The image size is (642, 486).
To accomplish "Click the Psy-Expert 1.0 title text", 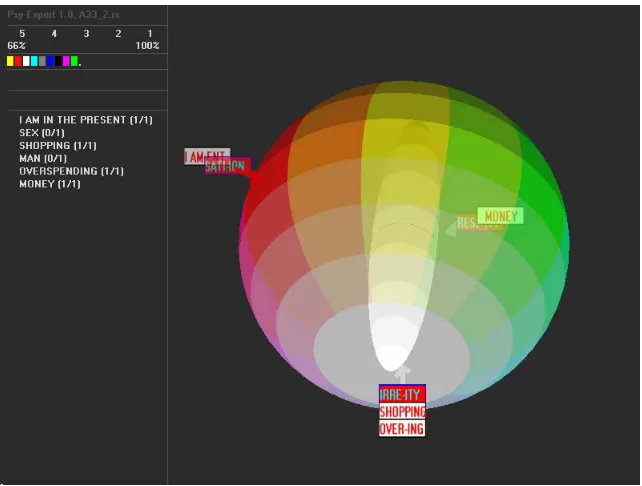I will coord(63,15).
